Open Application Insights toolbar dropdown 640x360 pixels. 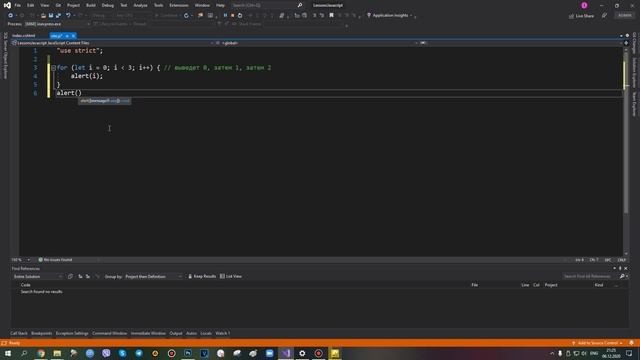390,16
